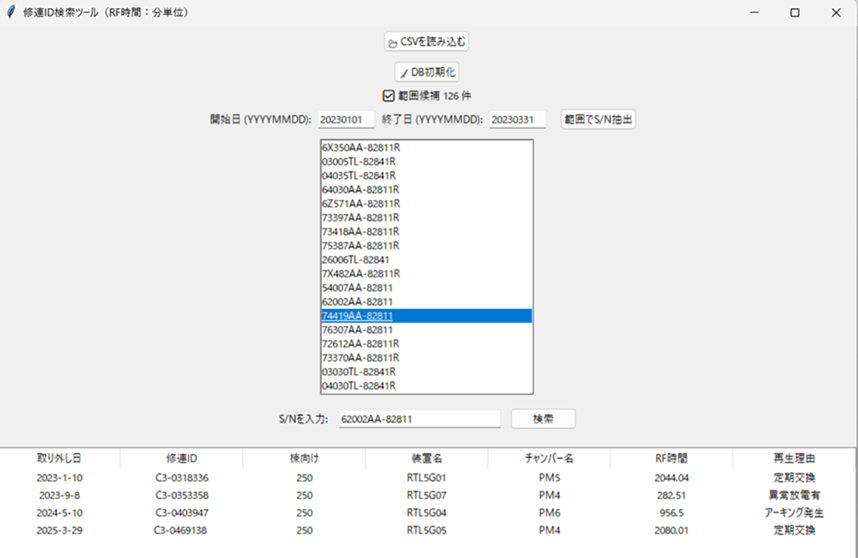Select the result row C3-0469138
Screen dimensions: 858x558
point(181,530)
